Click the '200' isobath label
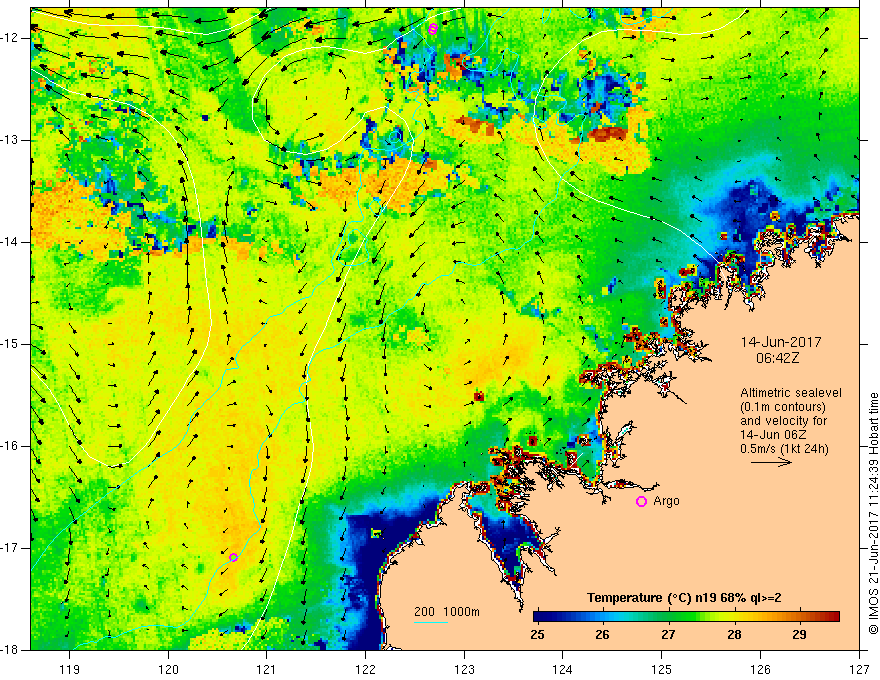Viewport: 880px width, 680px height. click(424, 612)
